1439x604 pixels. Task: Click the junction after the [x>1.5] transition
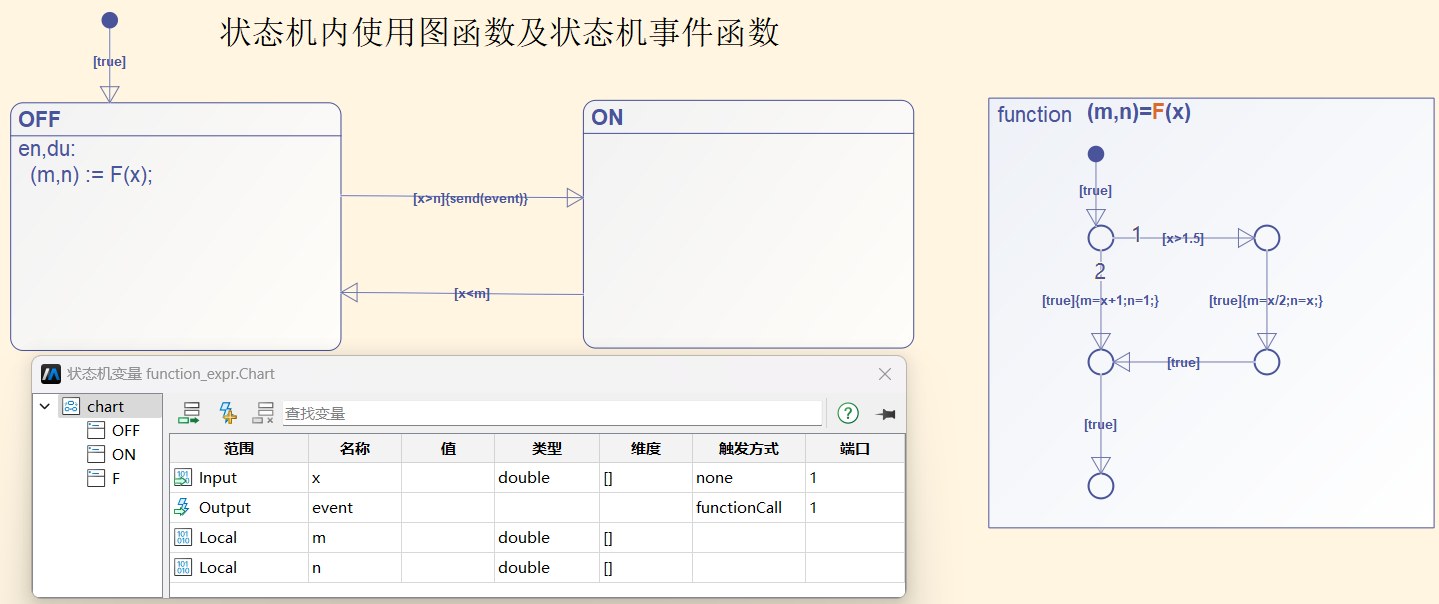1267,238
